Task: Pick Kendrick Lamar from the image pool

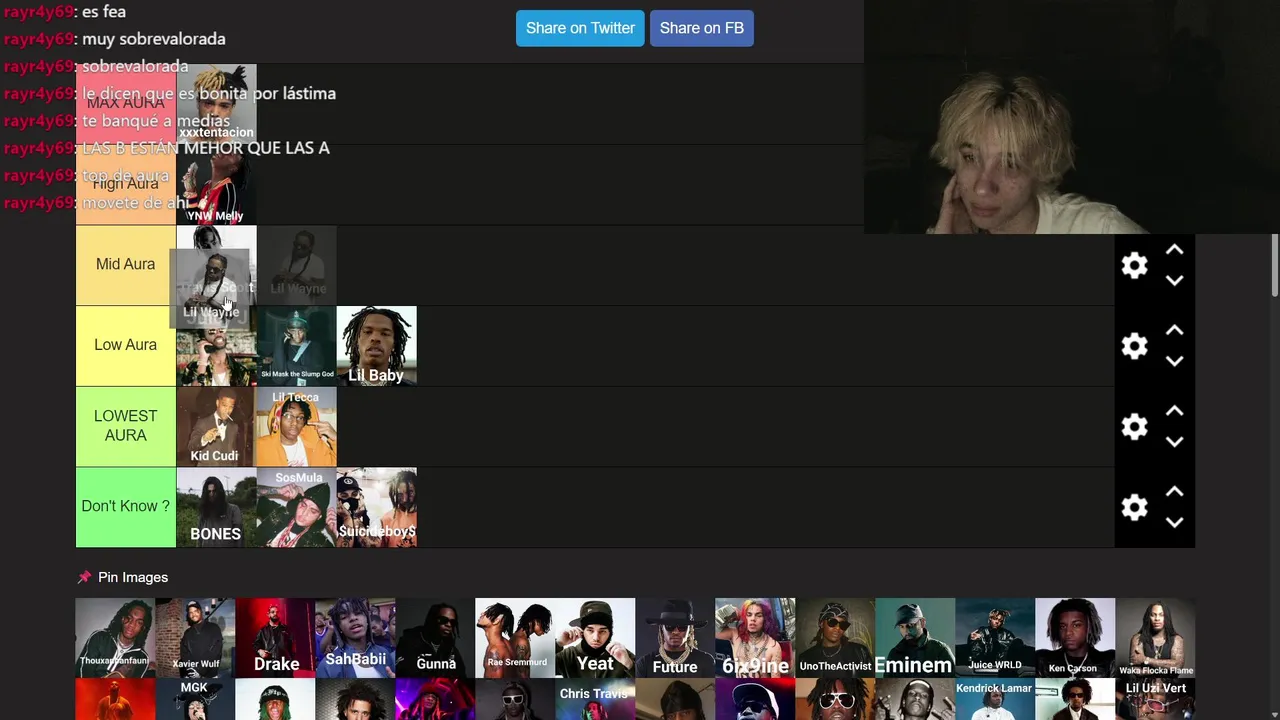Action: point(995,699)
